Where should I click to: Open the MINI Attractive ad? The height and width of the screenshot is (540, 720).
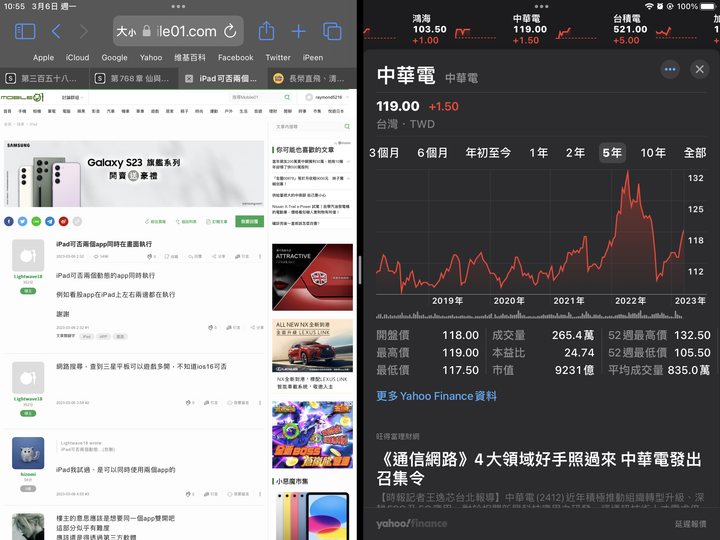point(312,277)
